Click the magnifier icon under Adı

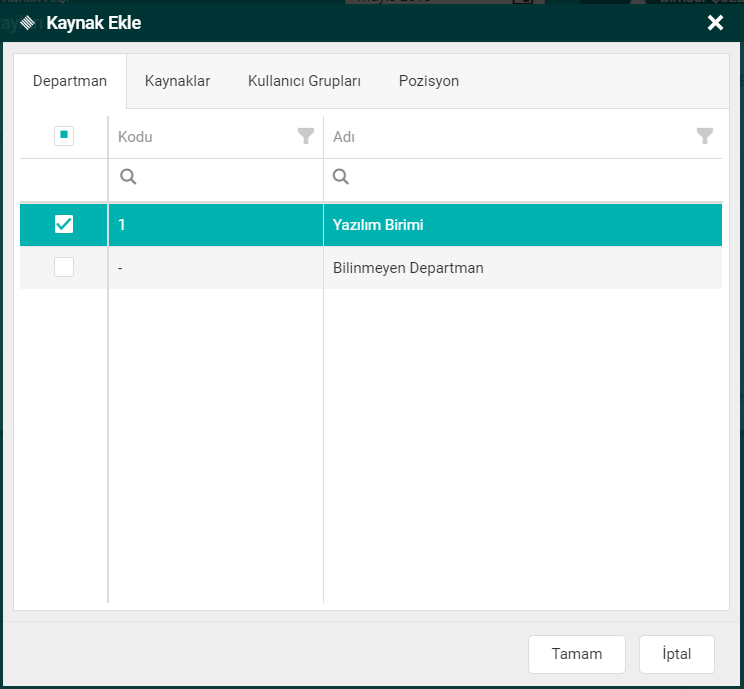tap(341, 177)
